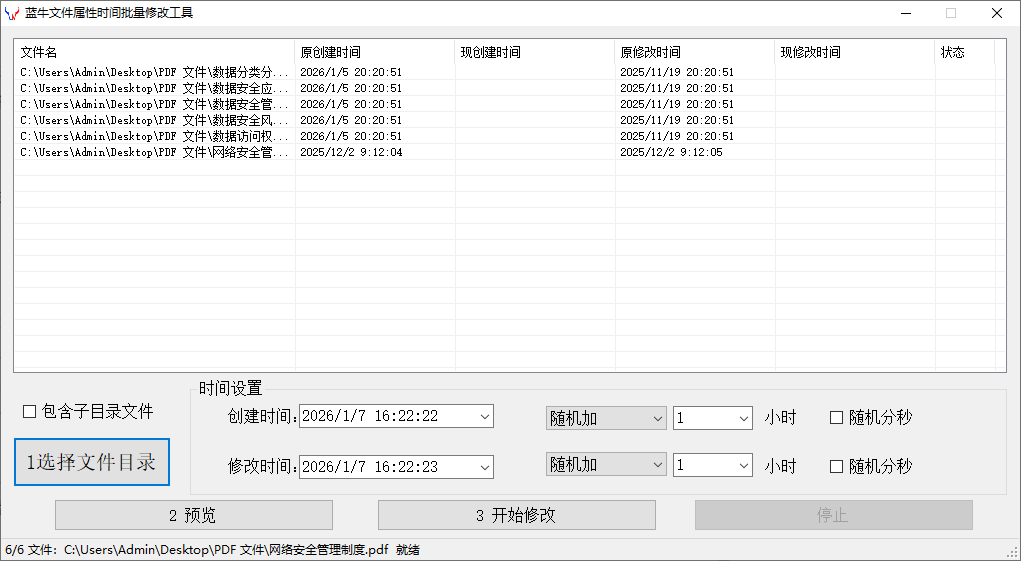
Task: Expand 随机加 dropdown in 修改时间 row
Action: 657,465
